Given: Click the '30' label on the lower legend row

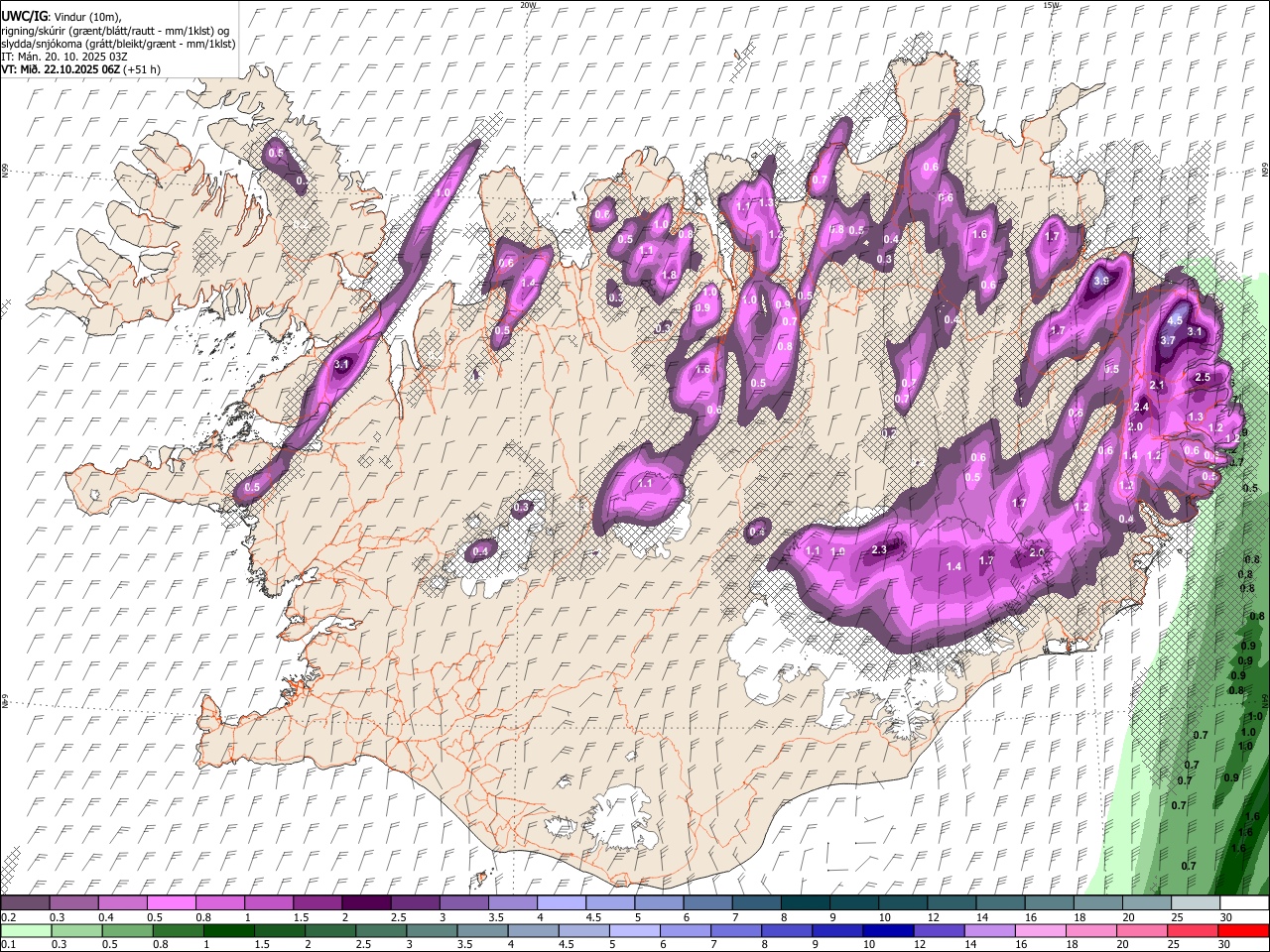Looking at the screenshot, I should [x=1223, y=944].
